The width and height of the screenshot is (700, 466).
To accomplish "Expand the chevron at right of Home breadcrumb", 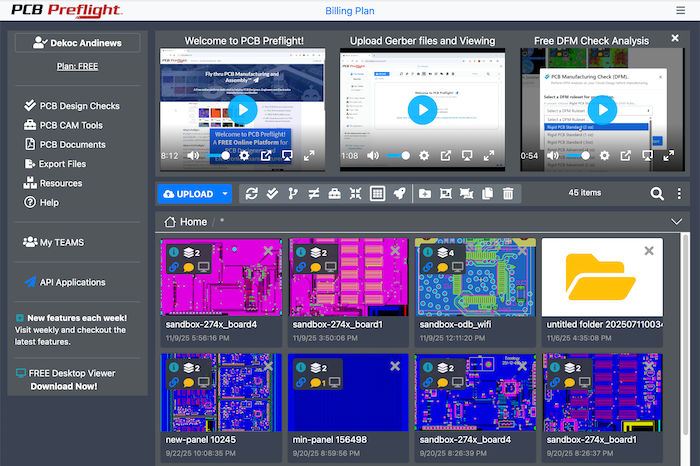I will [x=677, y=222].
